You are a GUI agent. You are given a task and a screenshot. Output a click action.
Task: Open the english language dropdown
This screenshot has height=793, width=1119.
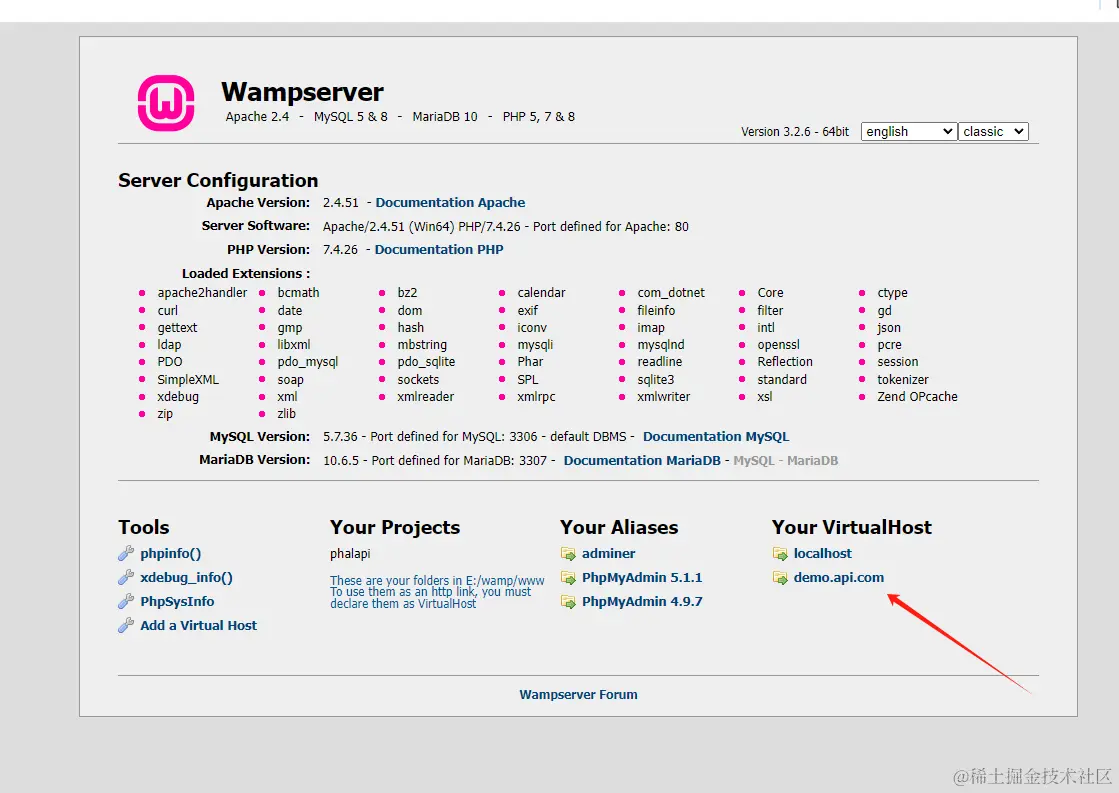[x=908, y=131]
